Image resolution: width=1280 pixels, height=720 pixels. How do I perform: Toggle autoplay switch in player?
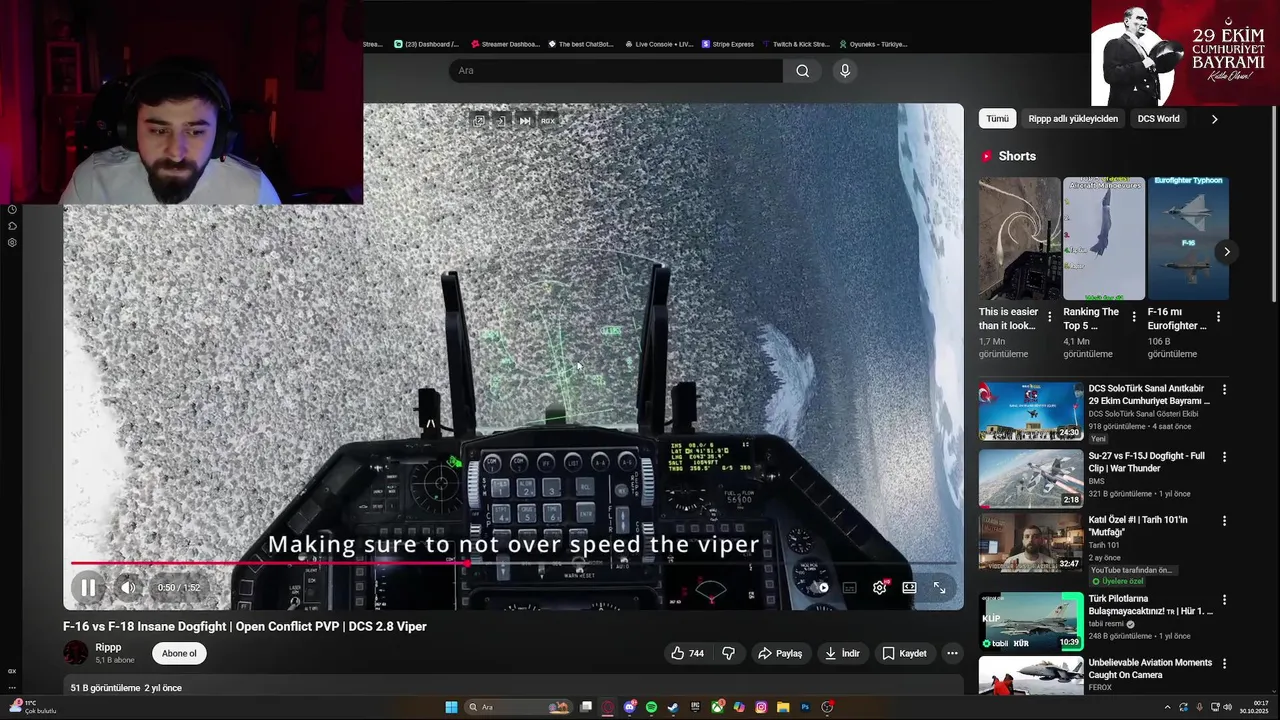[x=820, y=588]
